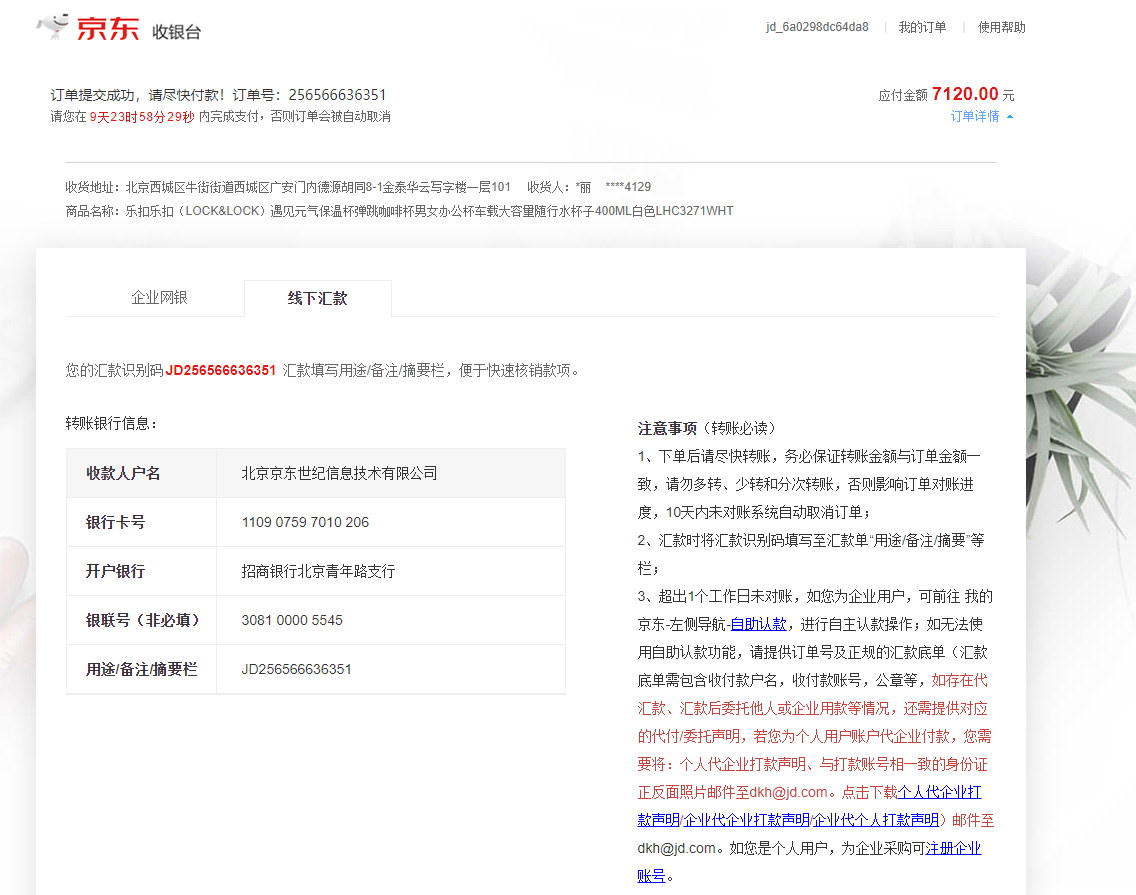Download 企业代个人打款声明 form

[875, 820]
